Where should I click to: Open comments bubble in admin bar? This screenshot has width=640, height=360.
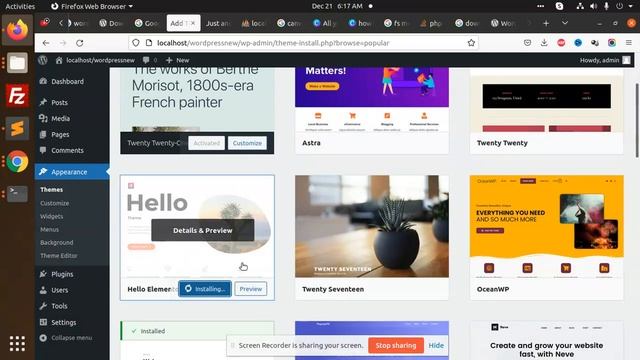click(146, 60)
